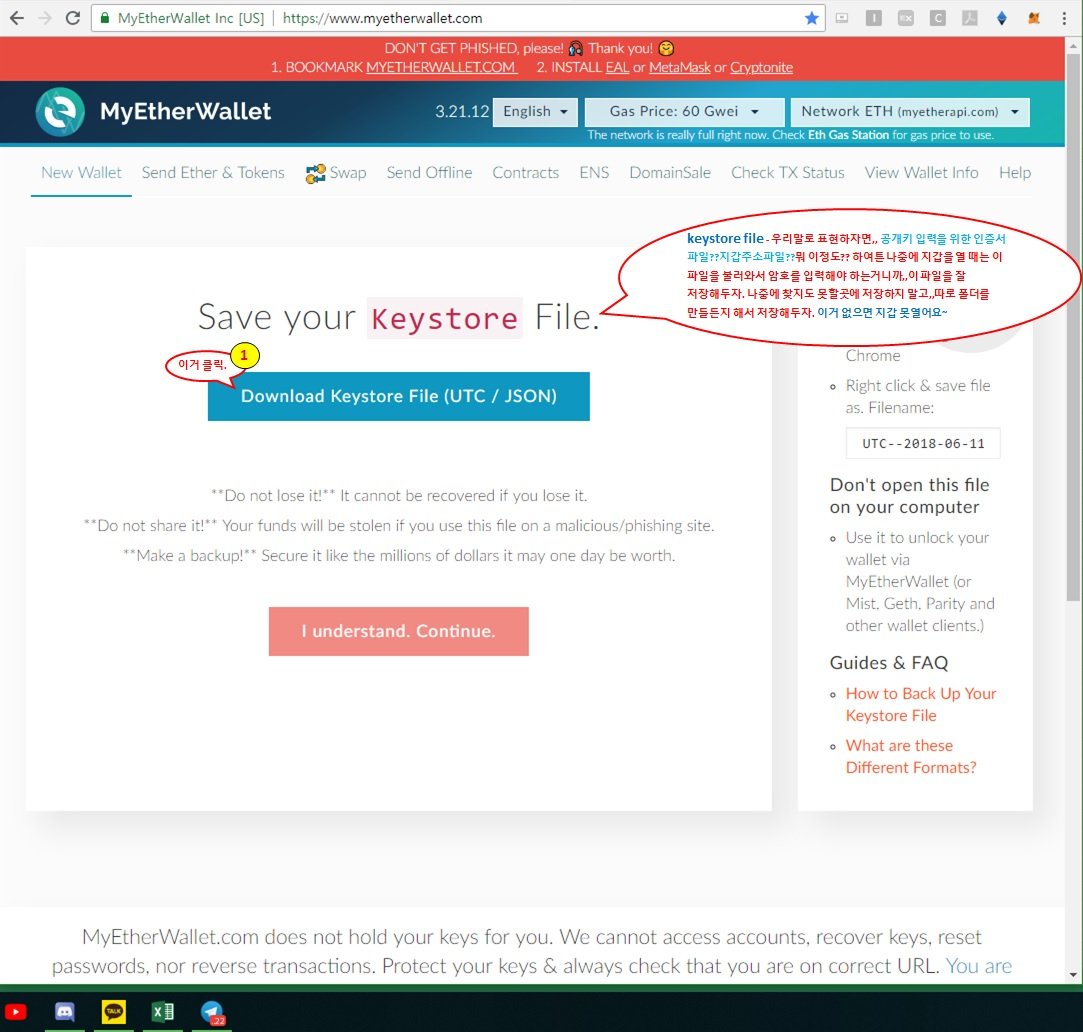This screenshot has height=1032, width=1083.
Task: Click the blue bookmark star icon
Action: (812, 18)
